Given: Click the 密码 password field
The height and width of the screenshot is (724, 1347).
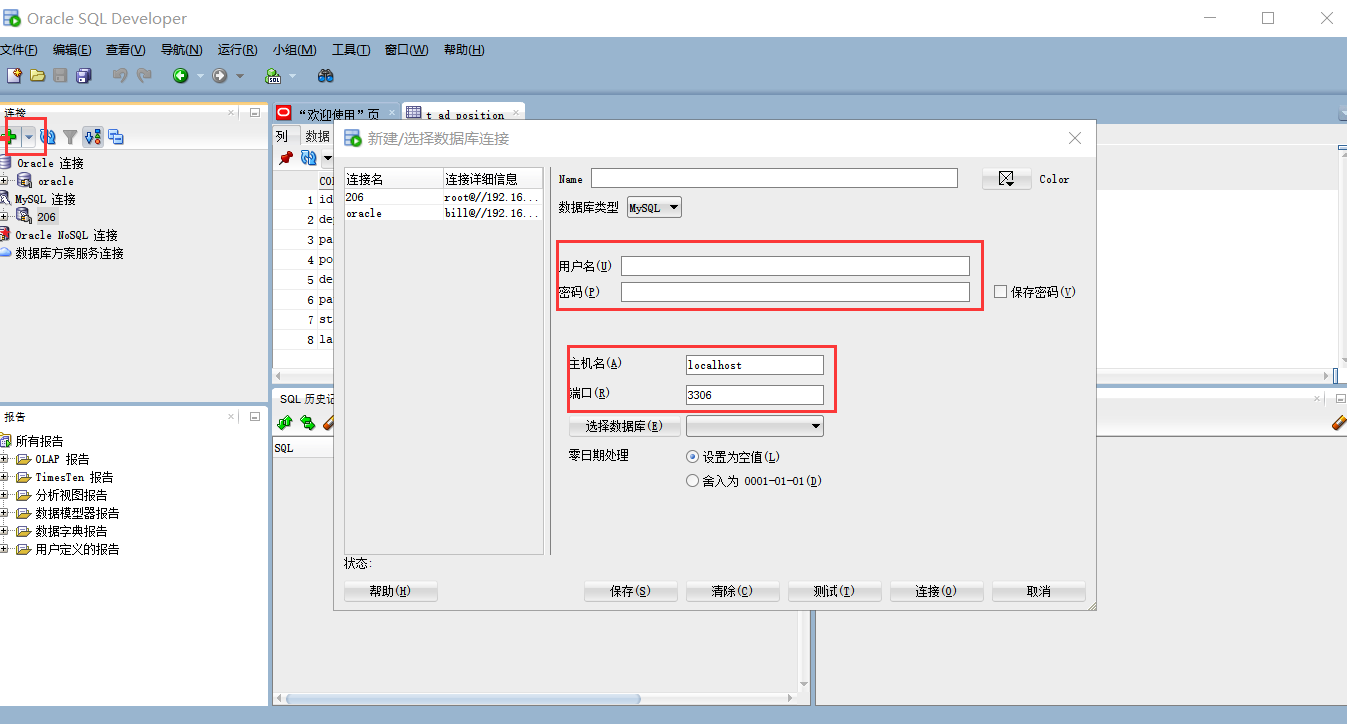Looking at the screenshot, I should 795,292.
